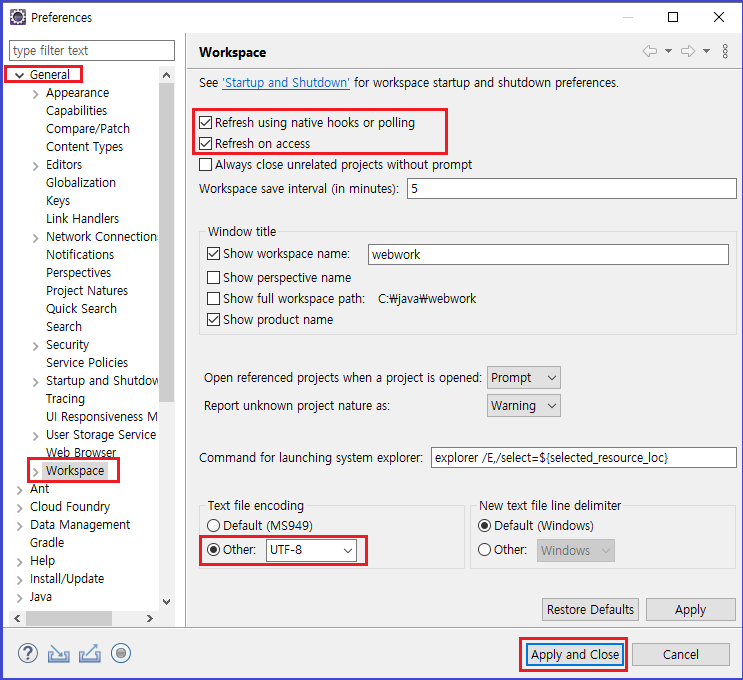Expand the Appearance tree node
Viewport: 743px width, 680px height.
36,94
